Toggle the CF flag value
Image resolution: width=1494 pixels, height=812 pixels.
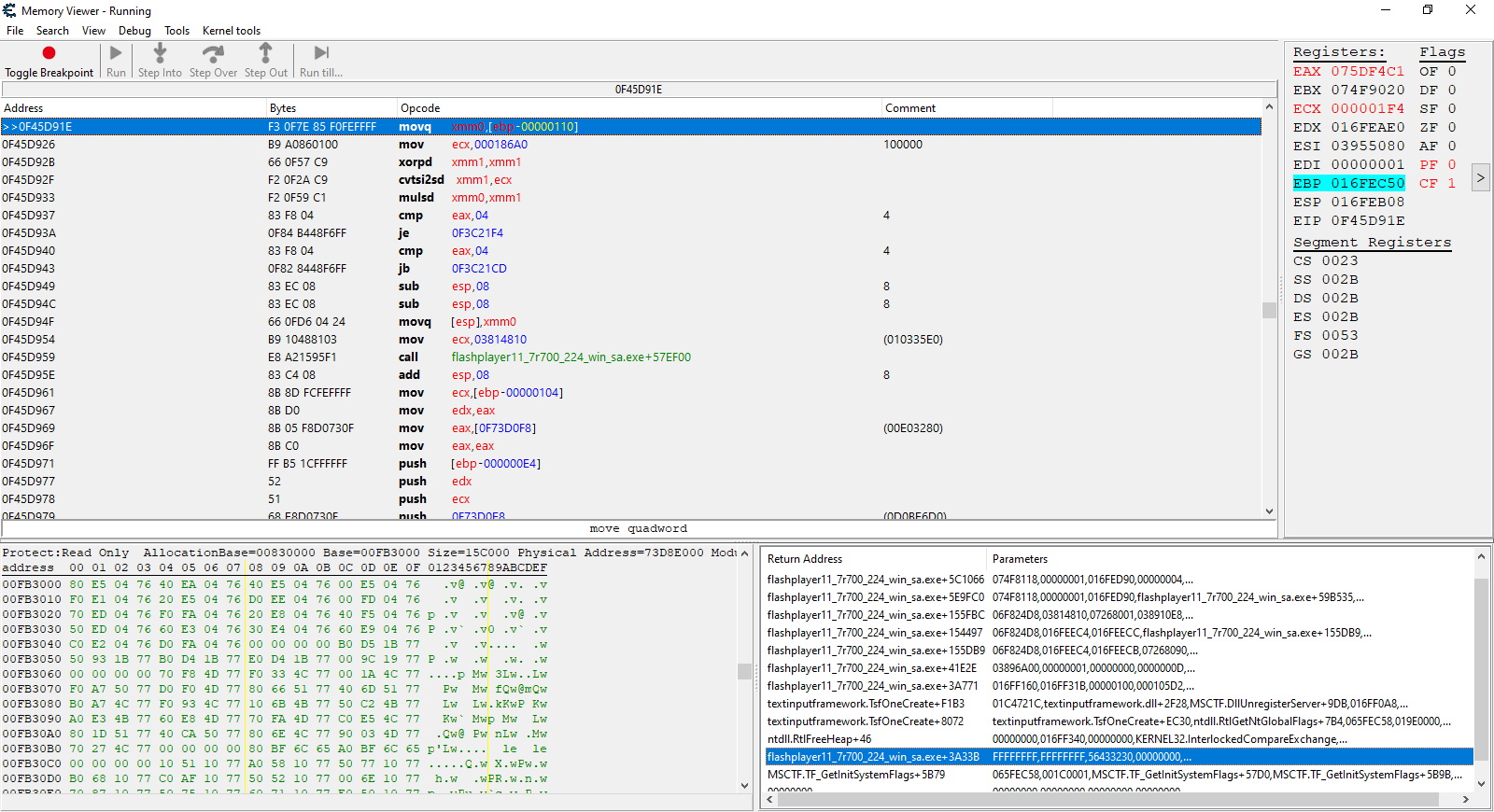click(x=1451, y=184)
